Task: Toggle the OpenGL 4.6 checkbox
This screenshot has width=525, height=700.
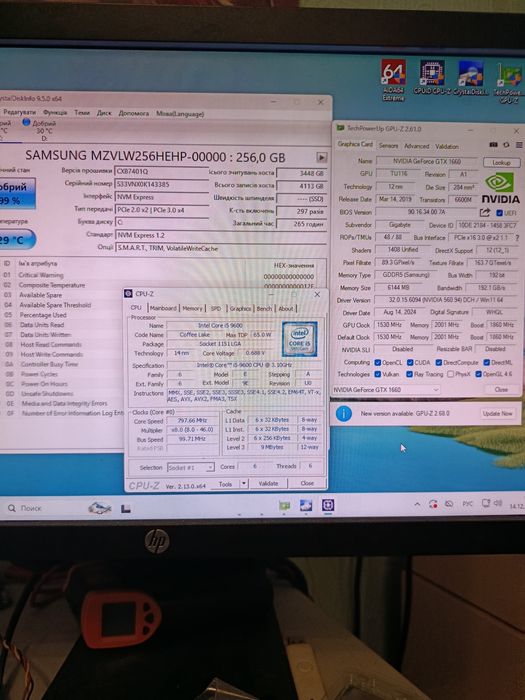Action: click(x=479, y=374)
